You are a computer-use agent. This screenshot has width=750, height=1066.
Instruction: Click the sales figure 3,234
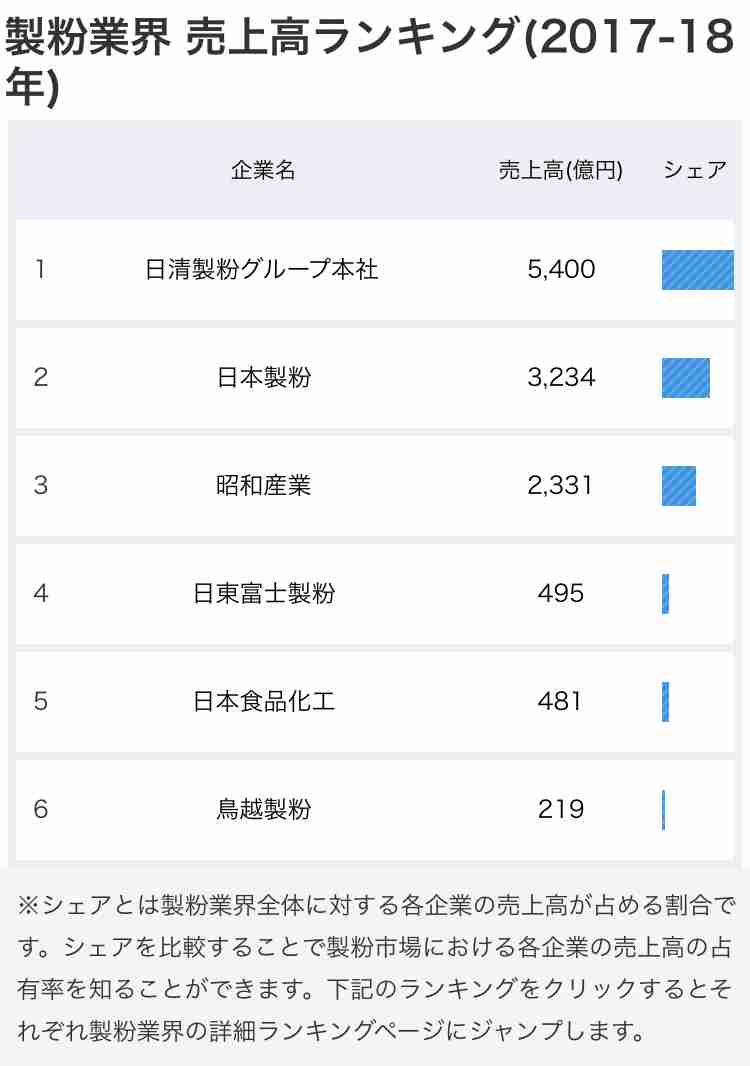561,377
